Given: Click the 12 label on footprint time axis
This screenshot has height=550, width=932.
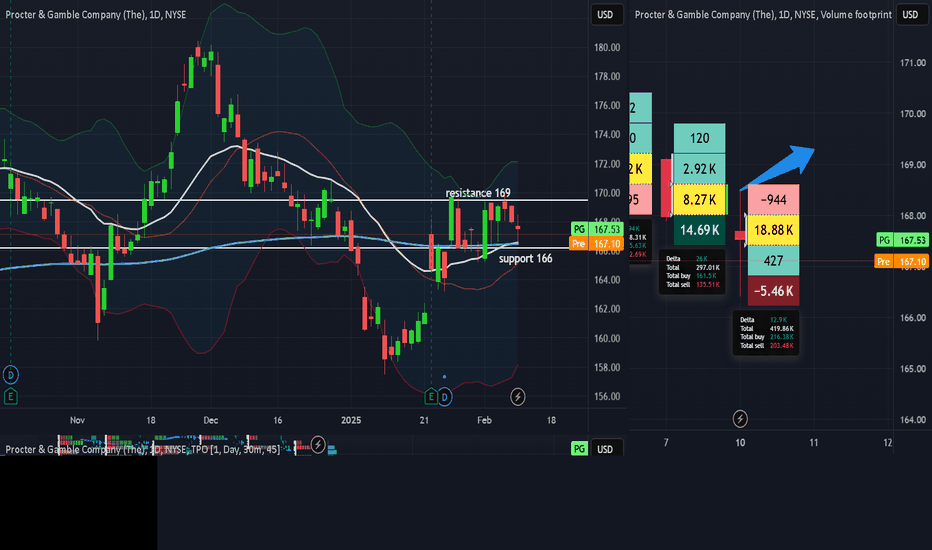Looking at the screenshot, I should pos(887,442).
